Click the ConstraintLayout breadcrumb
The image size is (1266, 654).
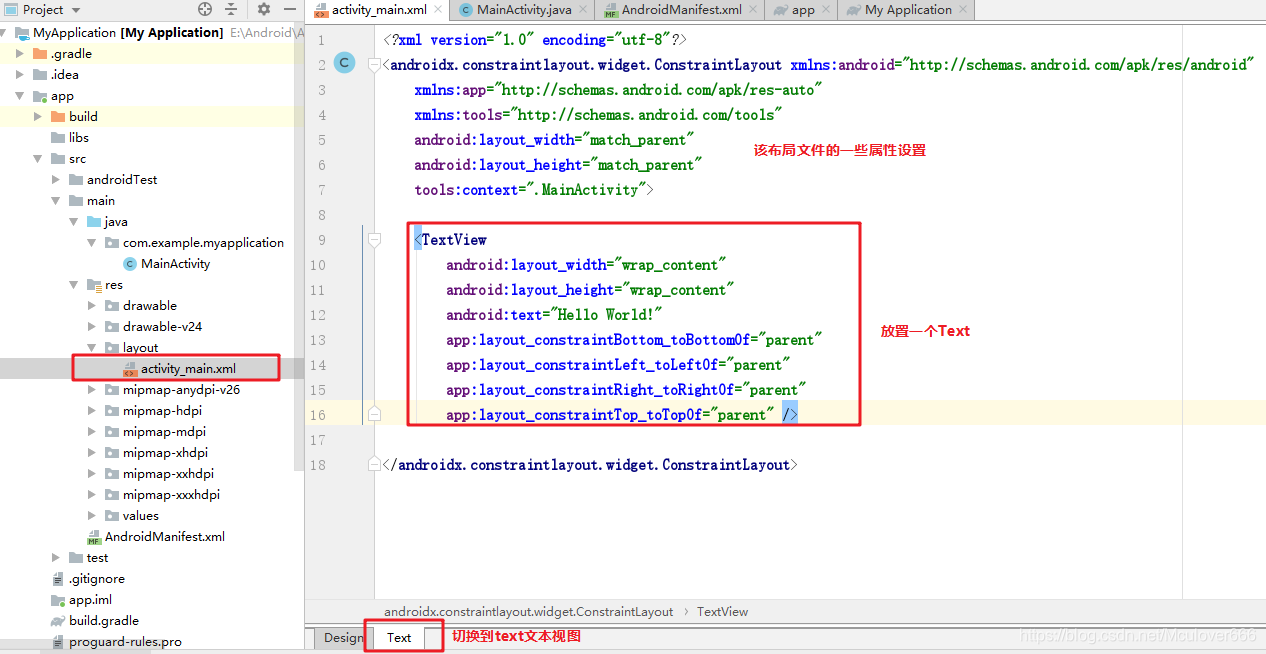click(528, 611)
